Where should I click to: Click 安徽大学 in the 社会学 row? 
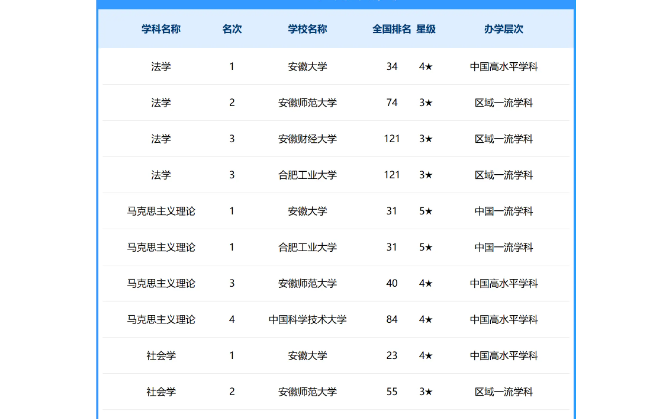(307, 356)
